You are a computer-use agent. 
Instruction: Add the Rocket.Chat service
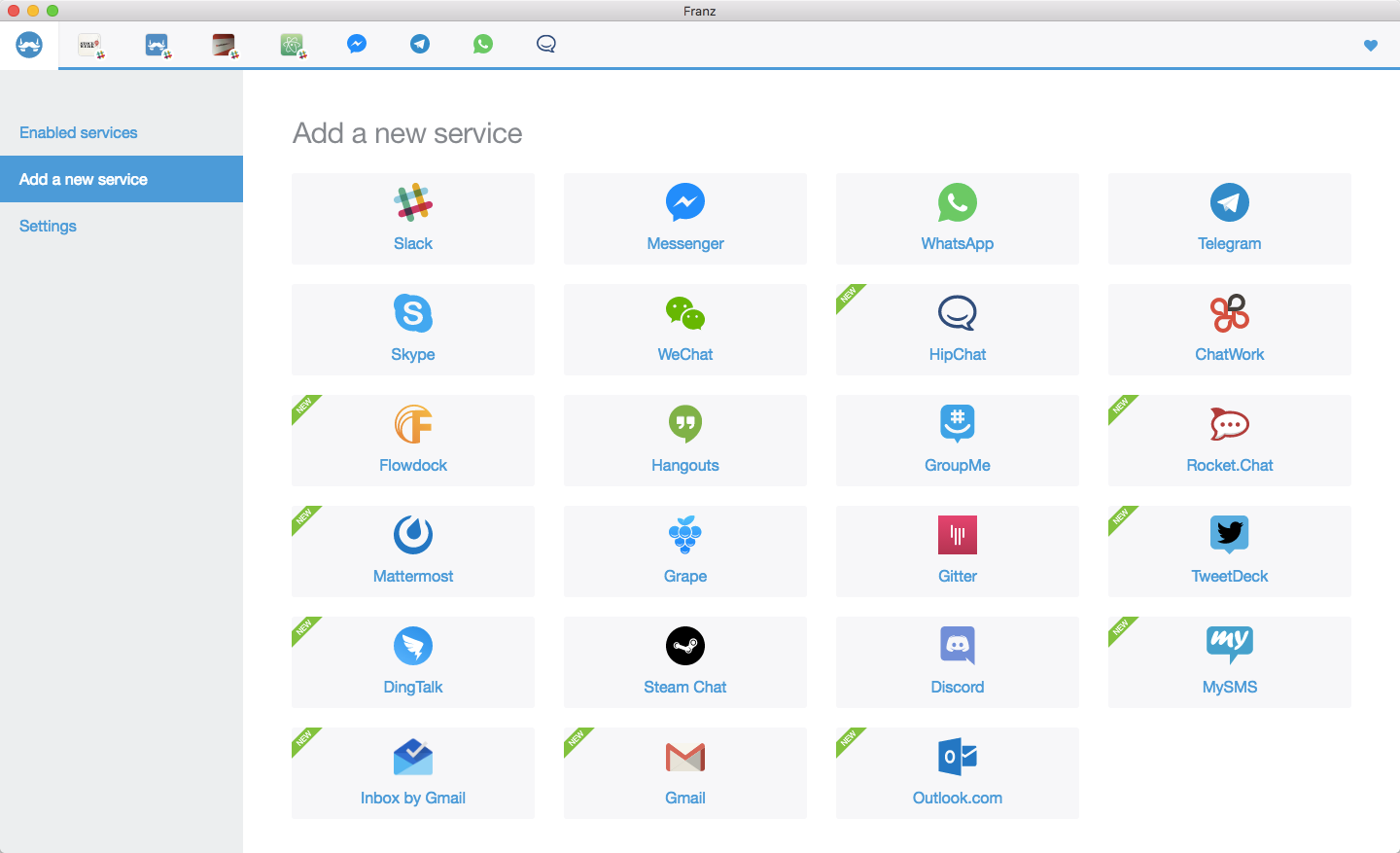pos(1230,441)
